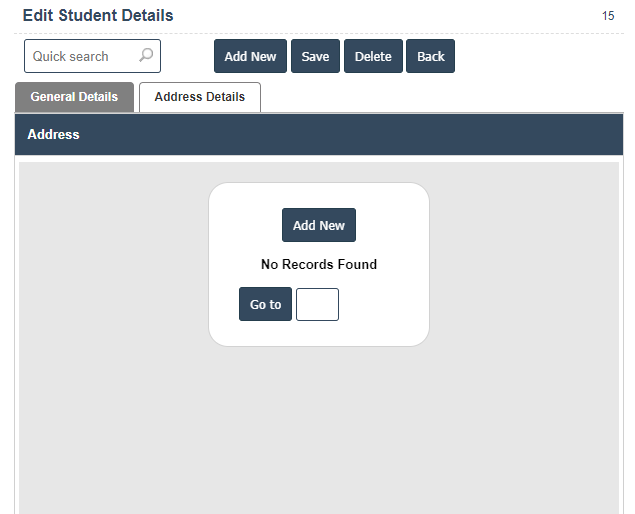Click the dark Address section header bar
The width and height of the screenshot is (635, 514).
point(320,134)
